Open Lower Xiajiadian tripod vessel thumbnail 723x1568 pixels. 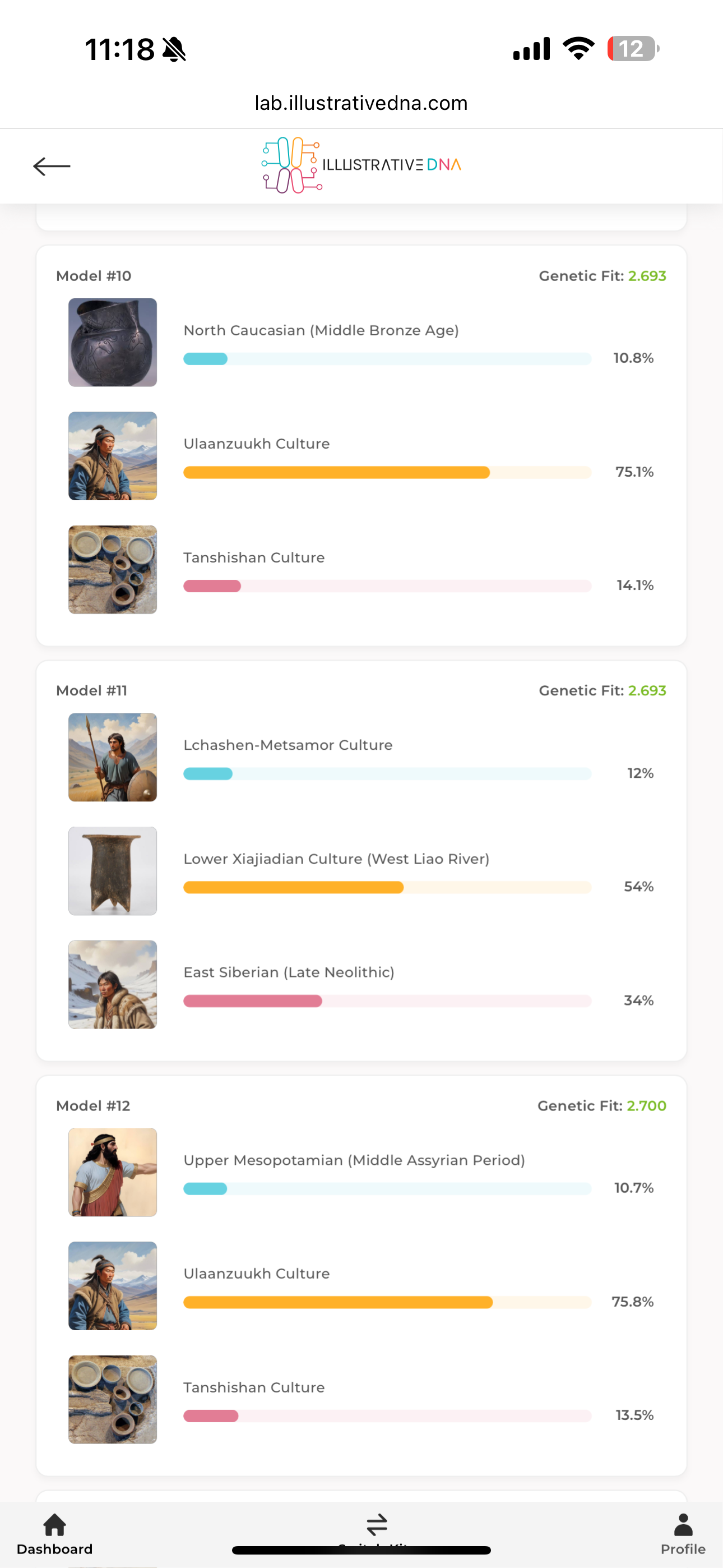coord(113,871)
